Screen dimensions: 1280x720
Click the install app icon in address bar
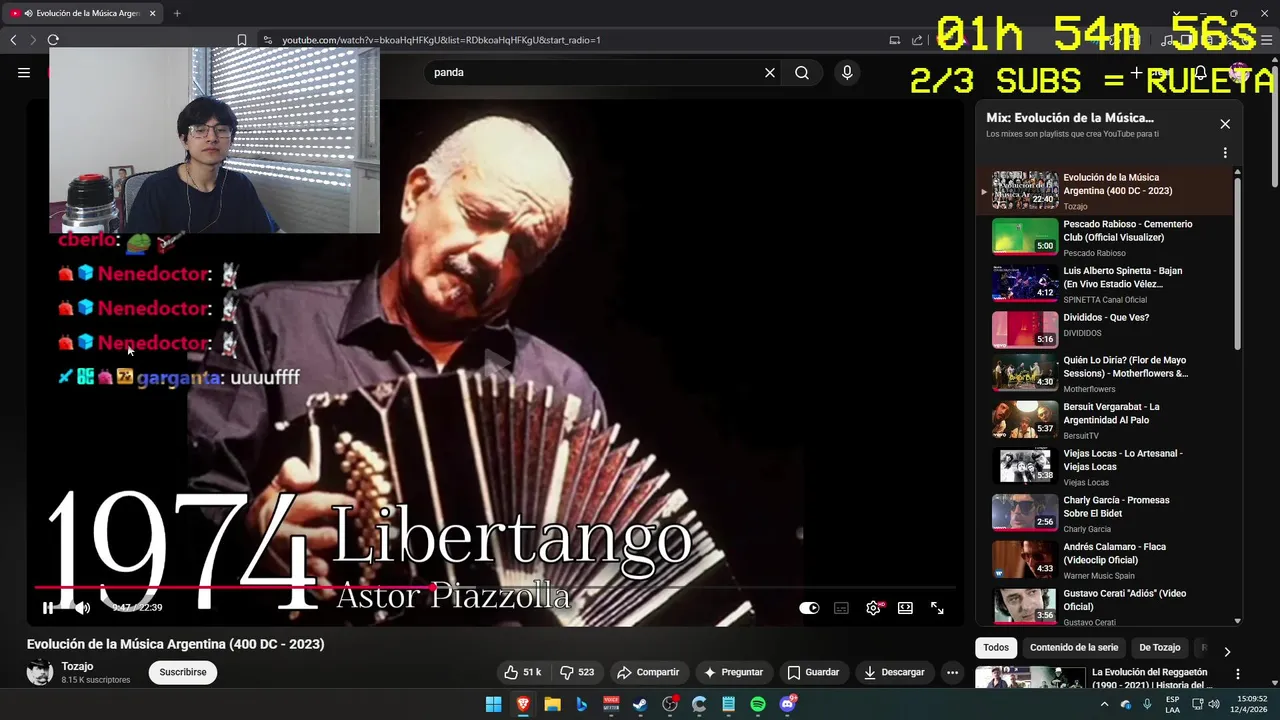894,40
